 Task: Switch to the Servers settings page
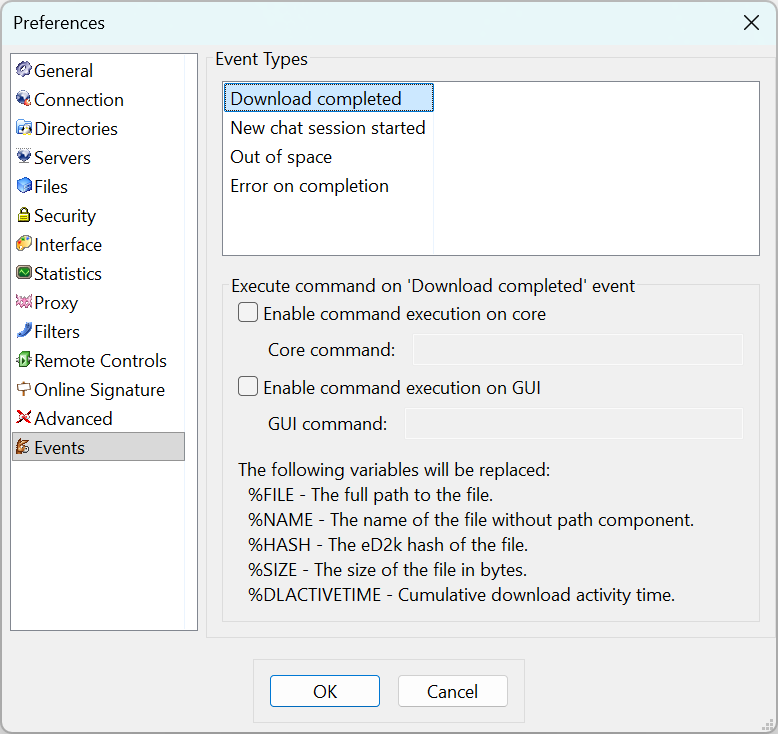click(x=98, y=157)
